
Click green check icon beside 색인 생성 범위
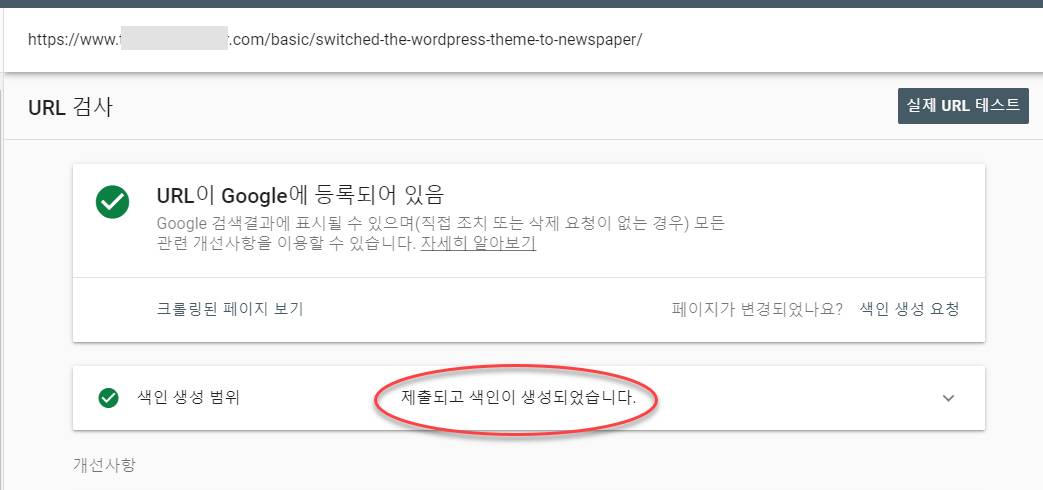(108, 398)
